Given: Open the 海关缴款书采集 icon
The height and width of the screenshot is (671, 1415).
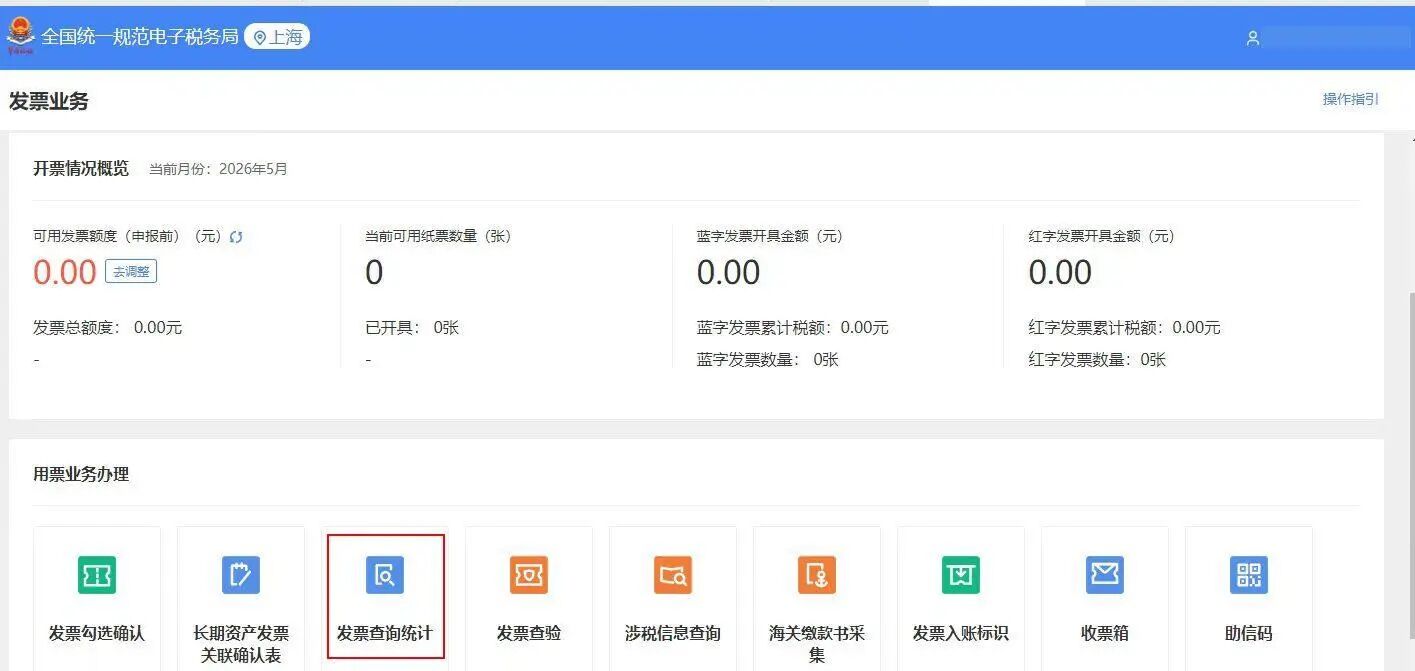Looking at the screenshot, I should pyautogui.click(x=817, y=575).
